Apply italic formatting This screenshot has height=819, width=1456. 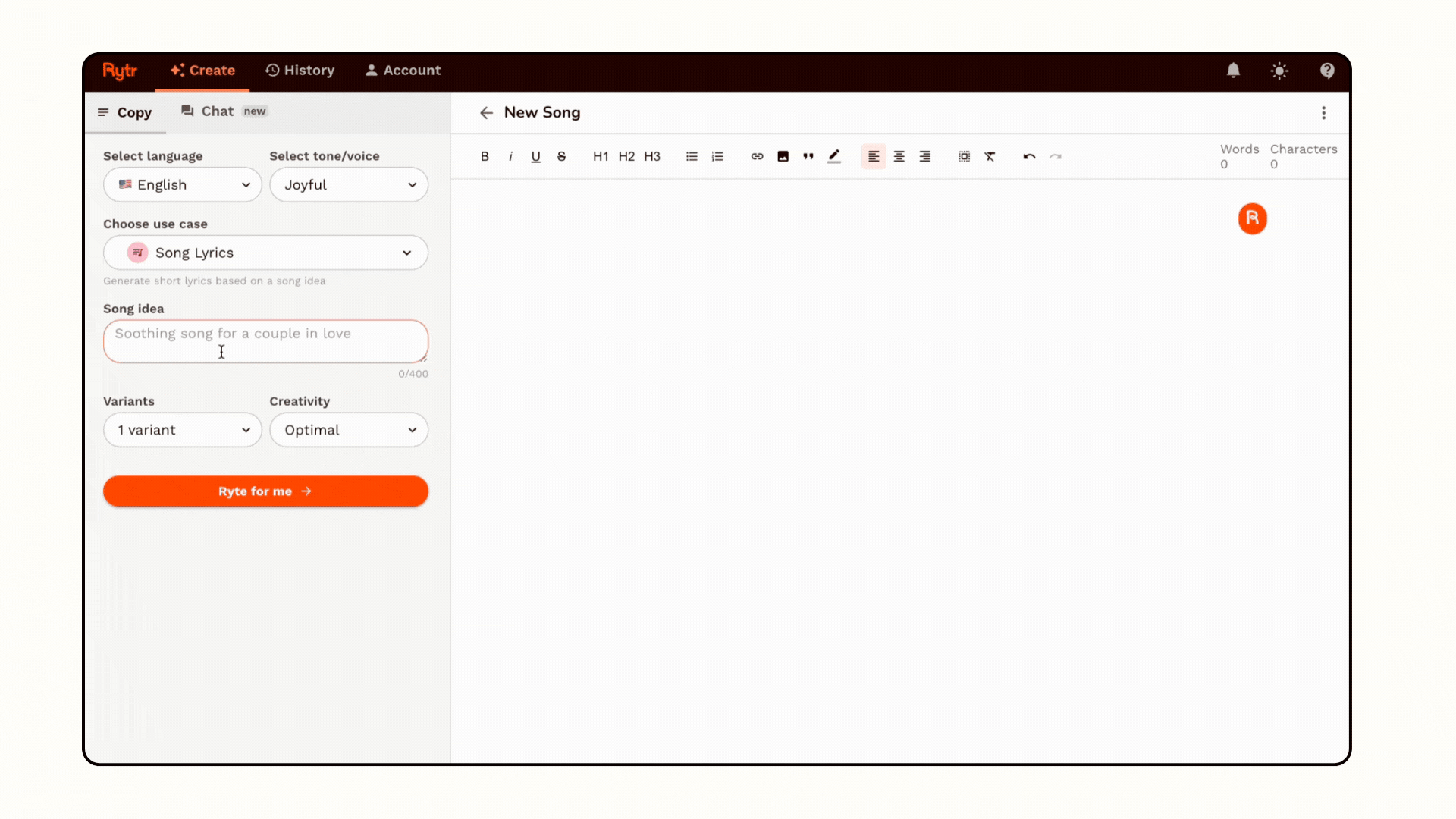click(510, 156)
